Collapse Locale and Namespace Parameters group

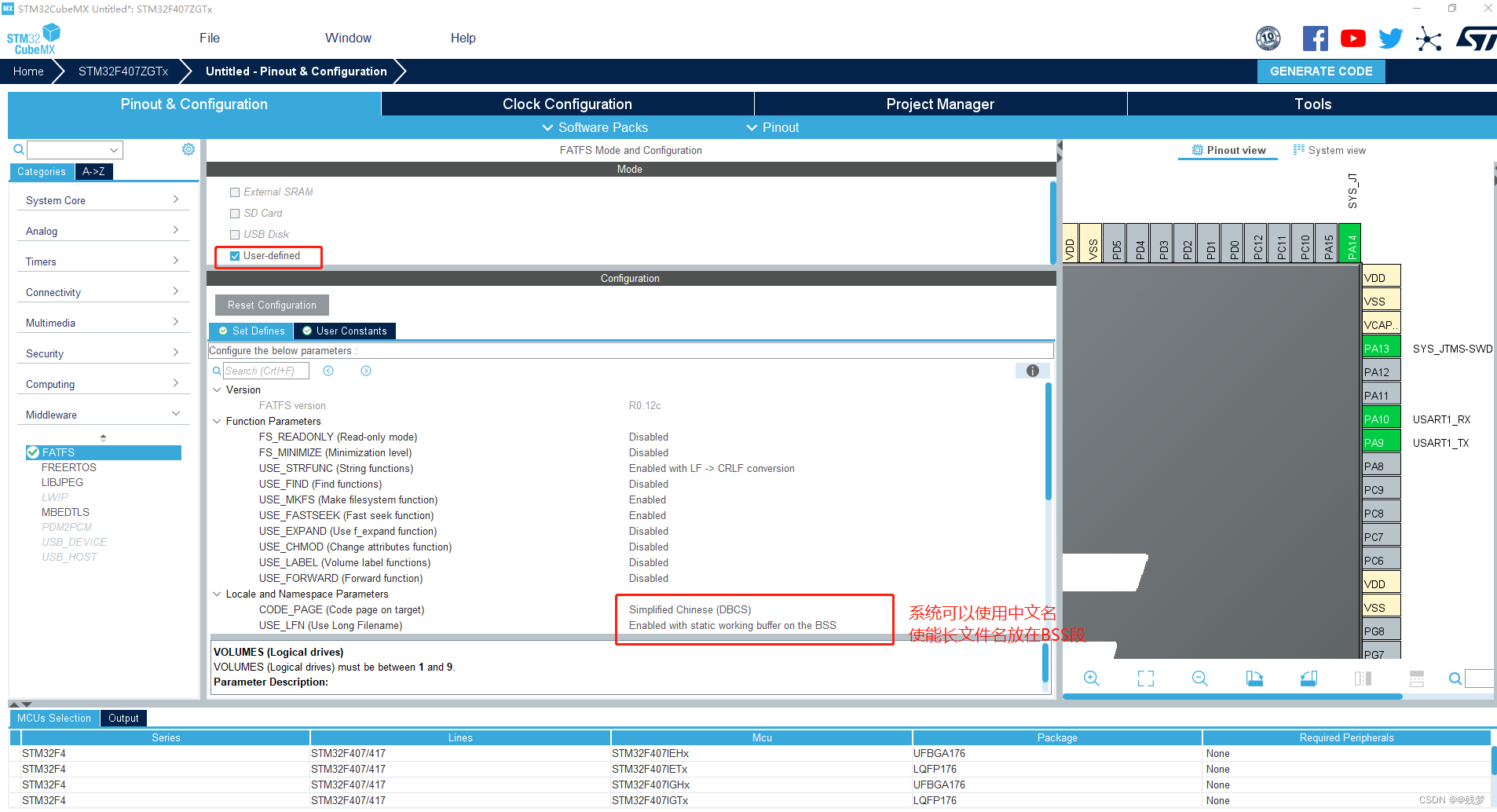coord(218,594)
